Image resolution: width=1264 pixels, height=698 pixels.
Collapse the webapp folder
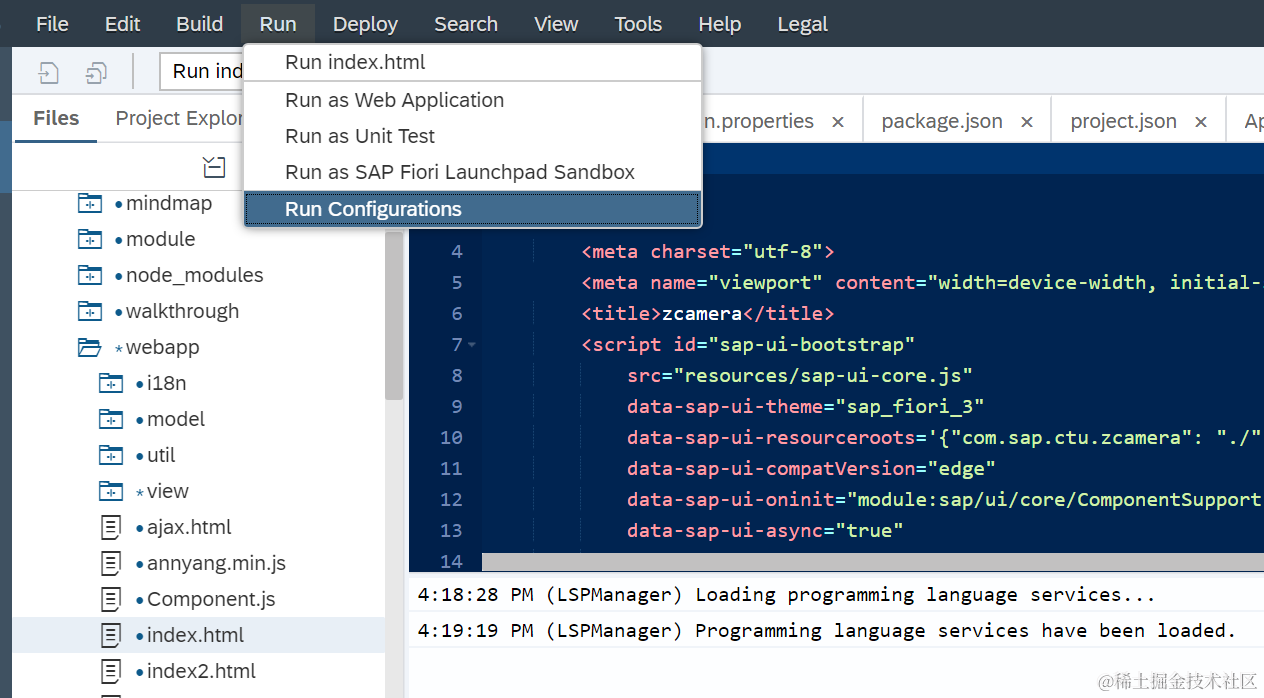point(162,347)
